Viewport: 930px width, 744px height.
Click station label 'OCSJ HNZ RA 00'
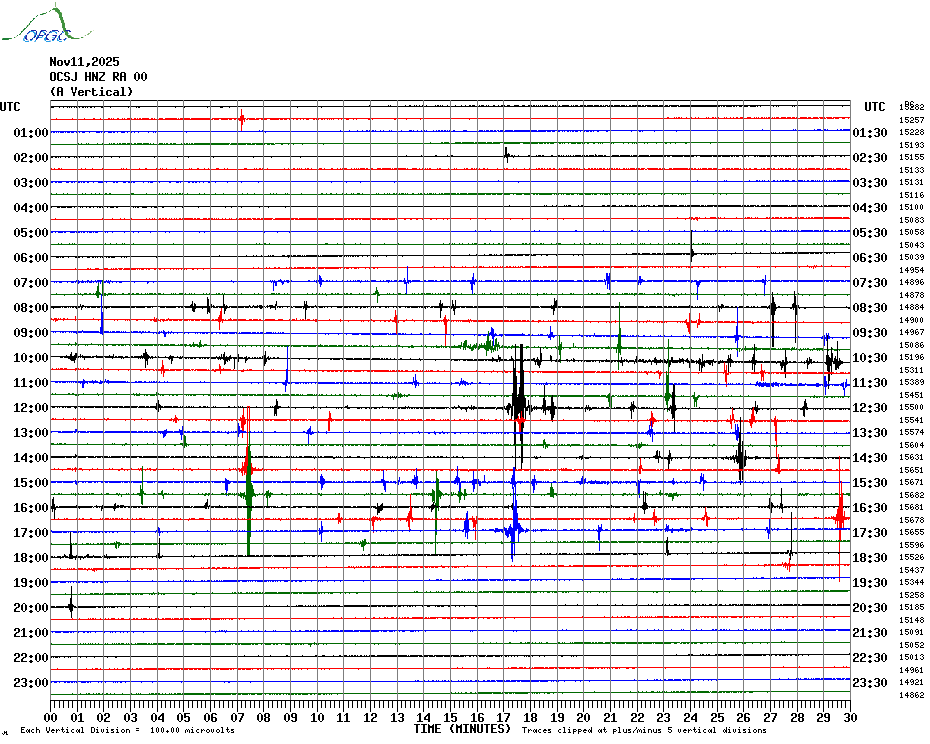(98, 77)
